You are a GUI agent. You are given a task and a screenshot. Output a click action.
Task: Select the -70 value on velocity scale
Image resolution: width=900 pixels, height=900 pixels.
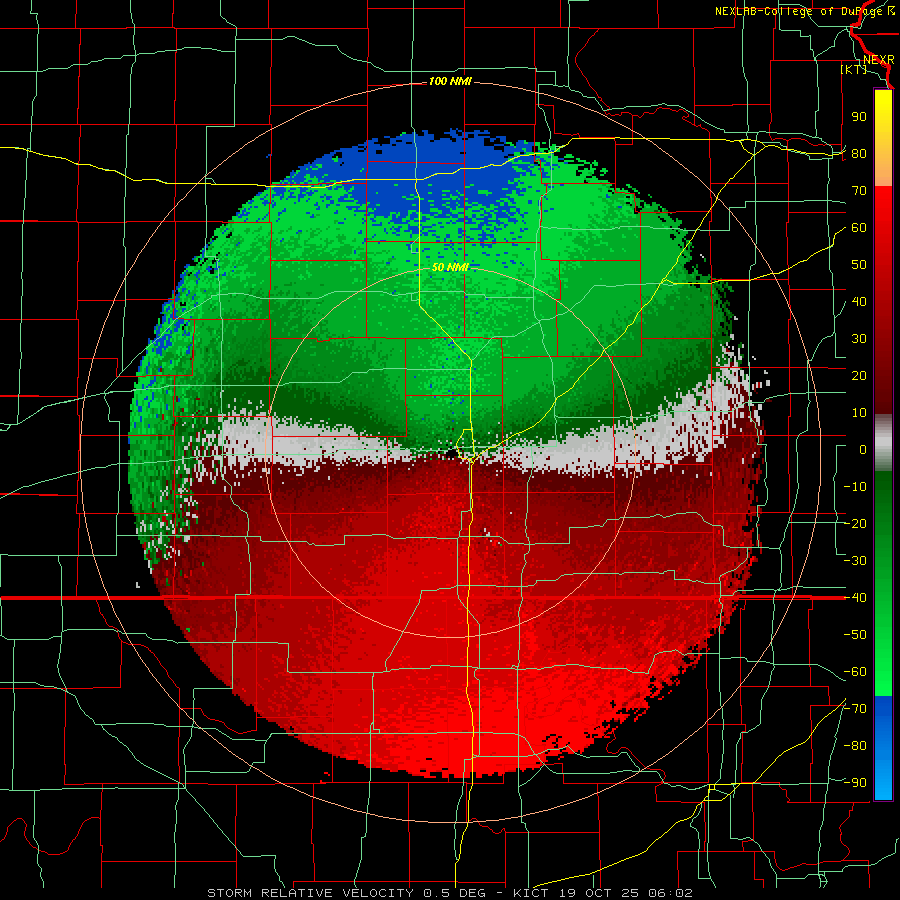coord(855,709)
